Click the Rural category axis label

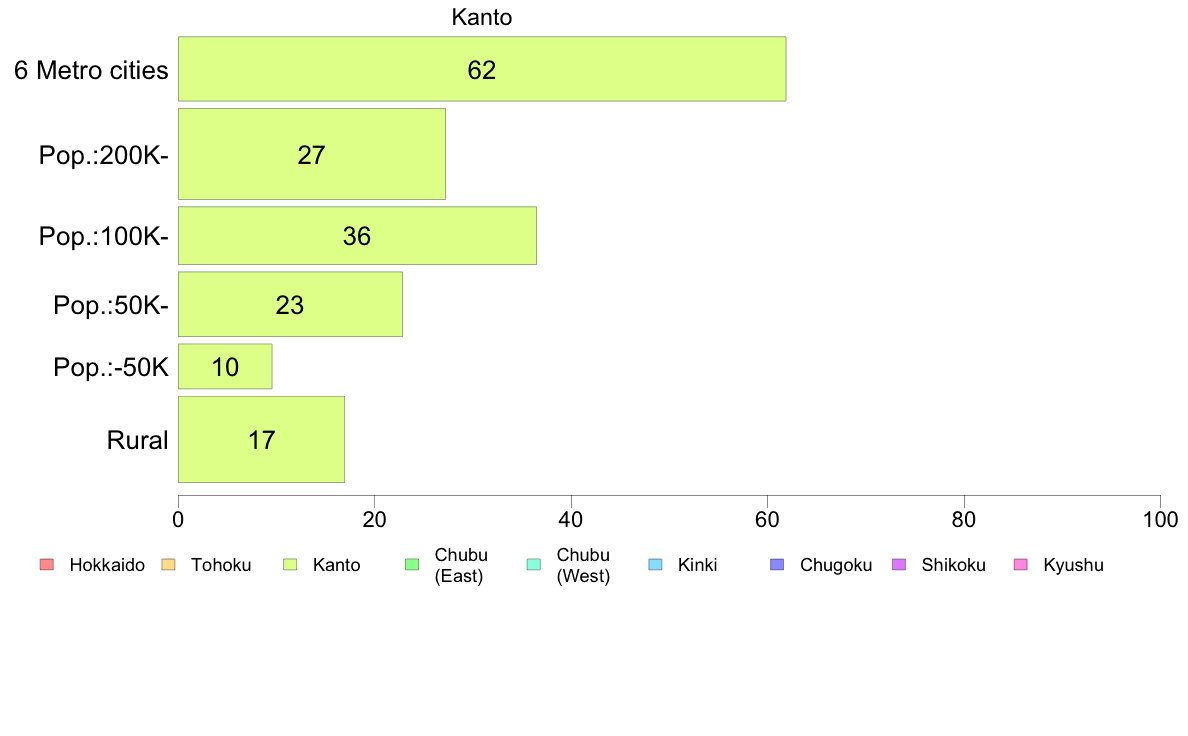click(x=137, y=440)
